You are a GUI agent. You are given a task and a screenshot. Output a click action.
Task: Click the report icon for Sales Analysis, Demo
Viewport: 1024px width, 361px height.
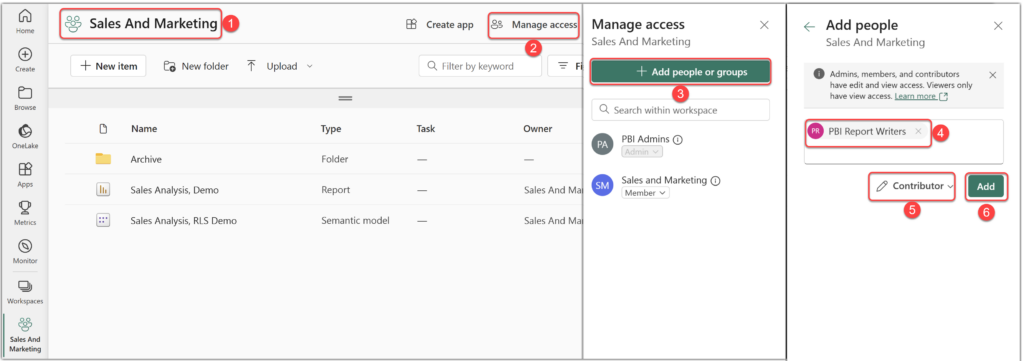pyautogui.click(x=103, y=190)
